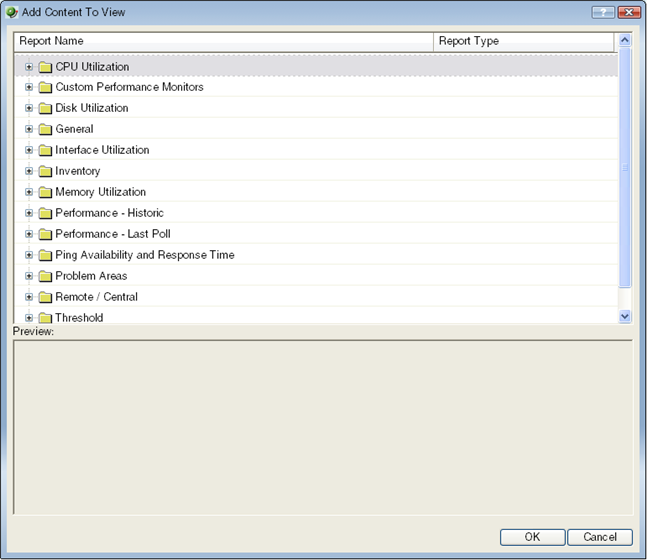Image resolution: width=647 pixels, height=560 pixels.
Task: Expand the Ping Availability and Response Time node
Action: pyautogui.click(x=29, y=255)
